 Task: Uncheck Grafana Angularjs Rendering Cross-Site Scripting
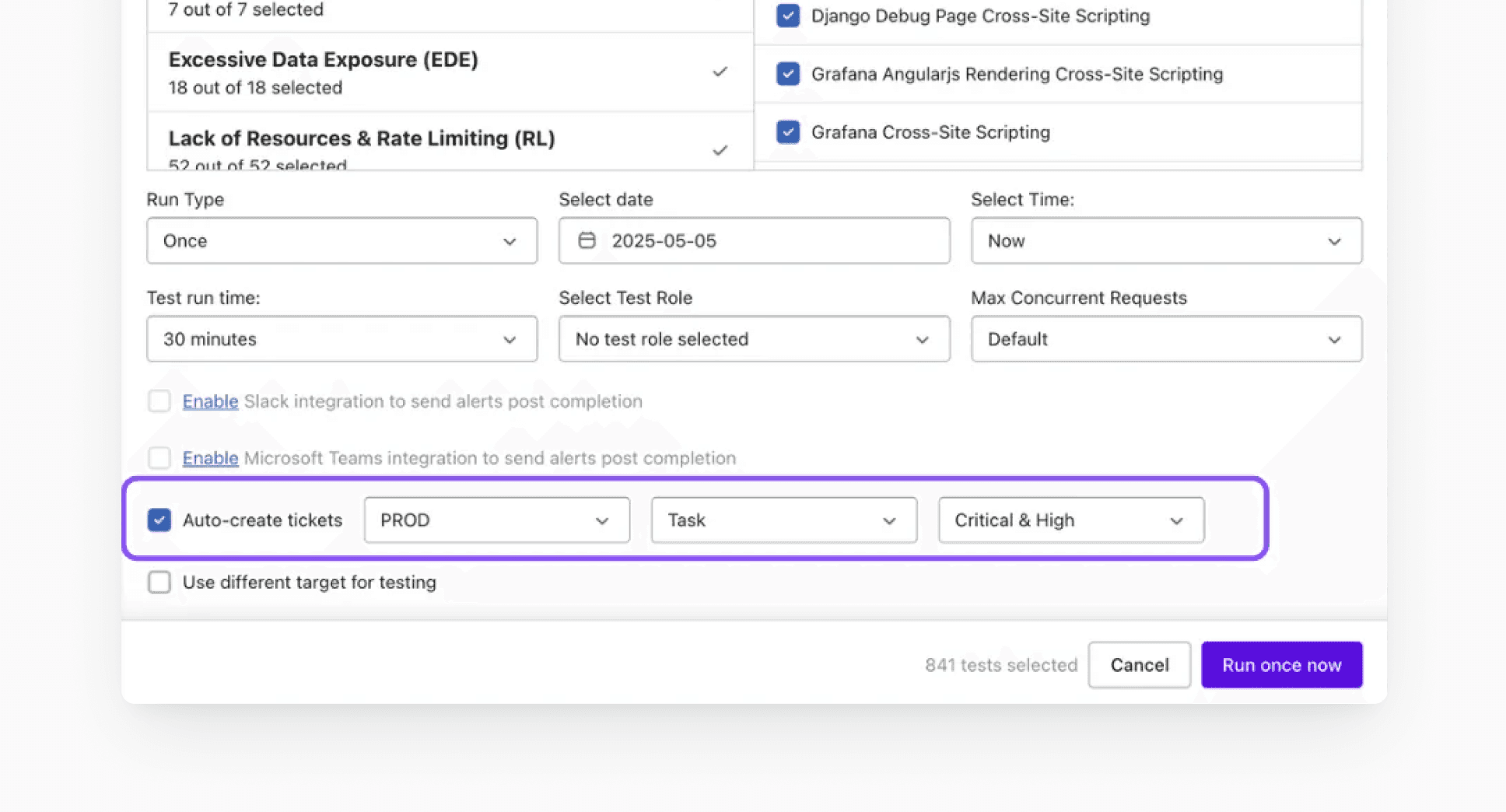tap(788, 74)
